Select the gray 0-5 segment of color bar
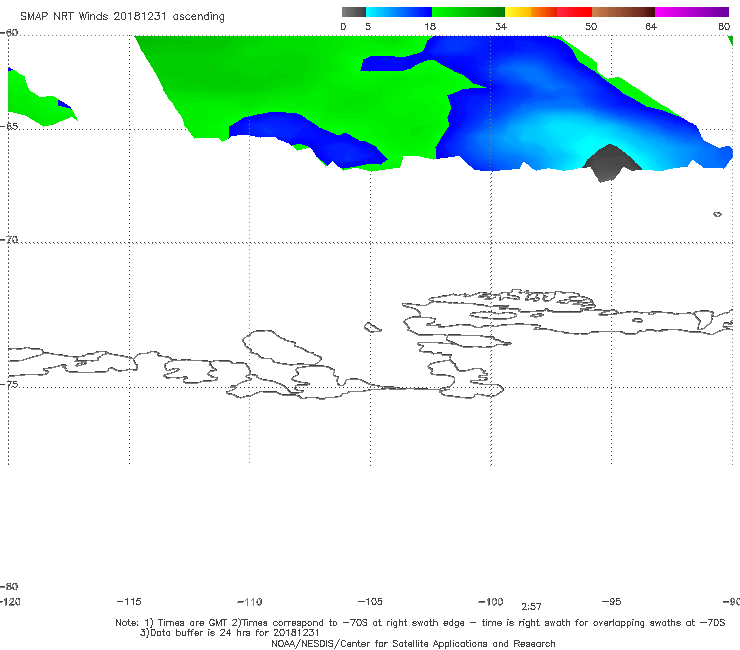Screen dimensions: 740x650 click(354, 12)
